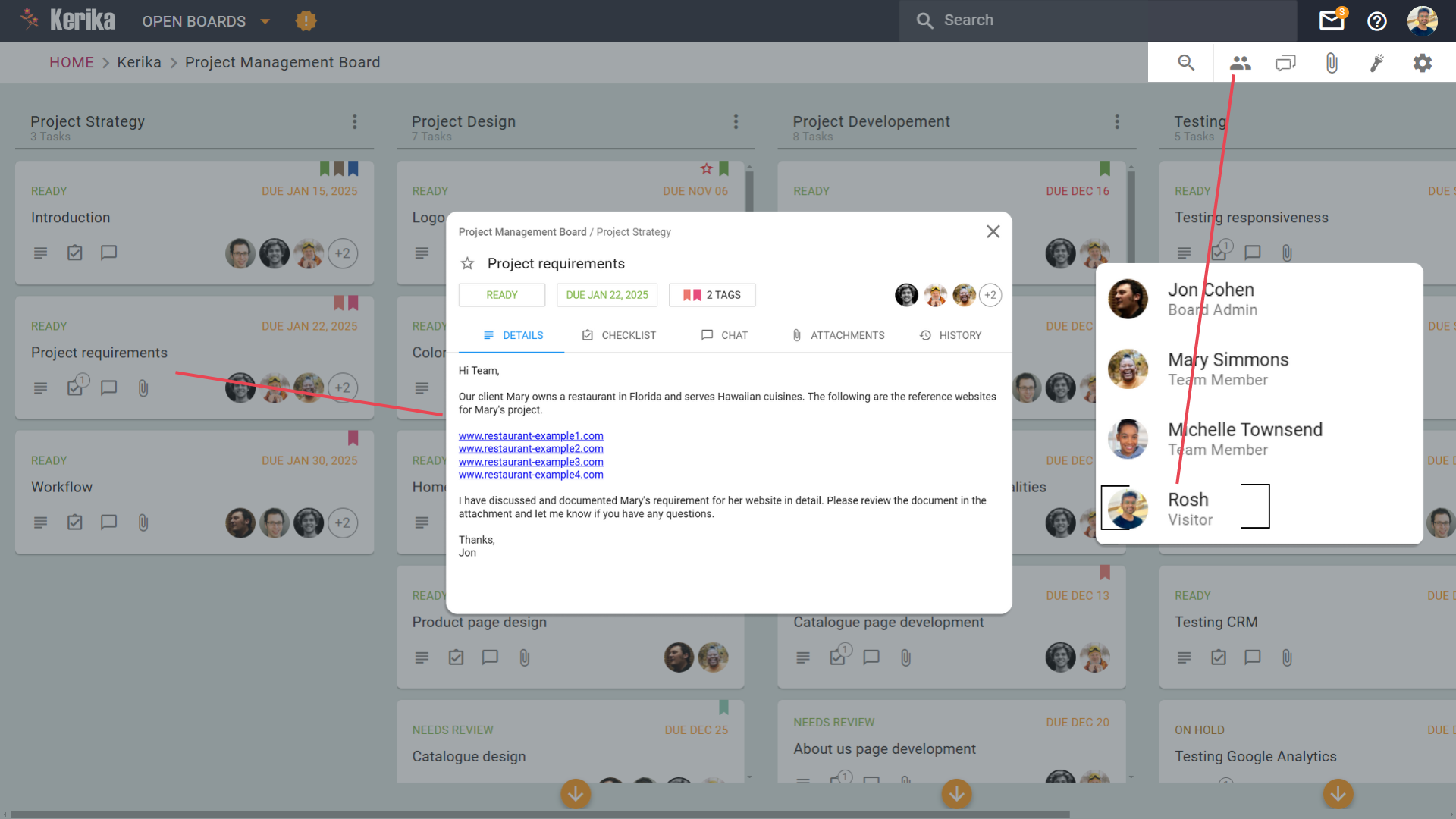Open the board team members icon

1241,63
